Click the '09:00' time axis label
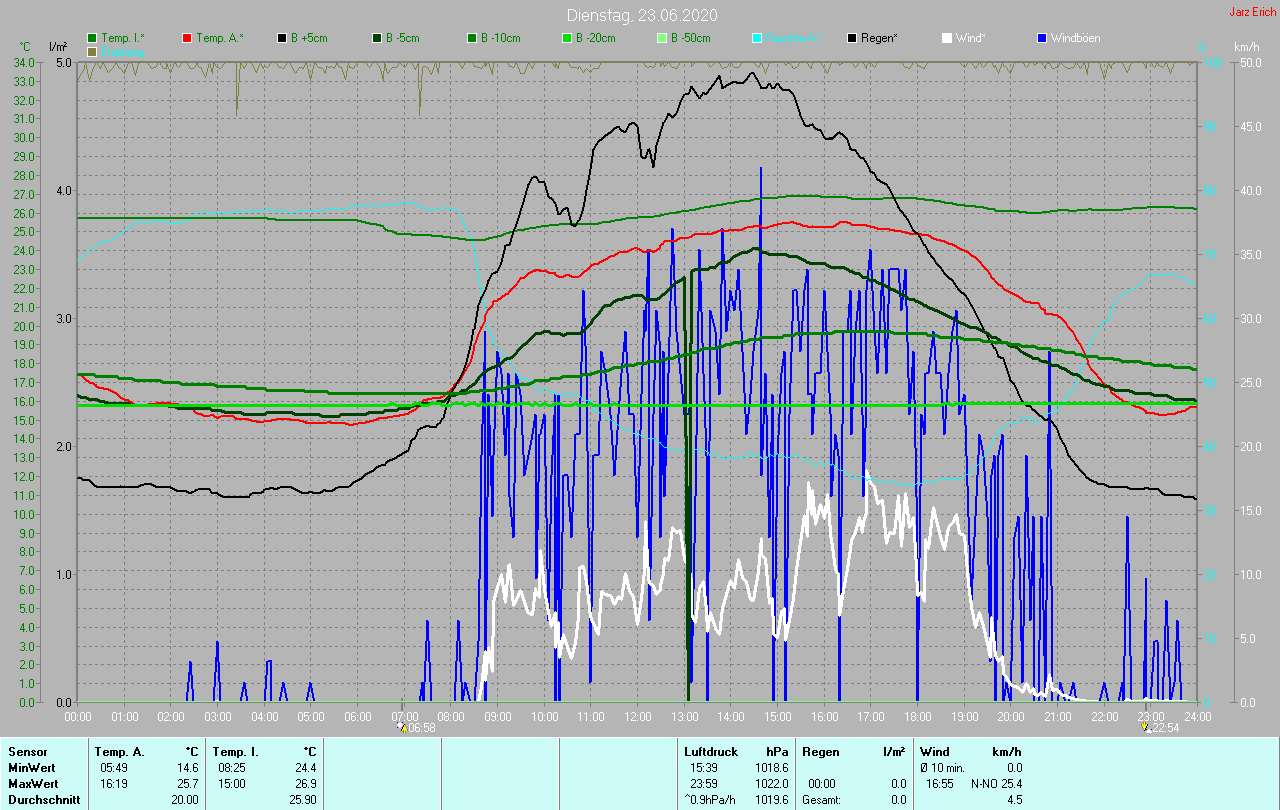This screenshot has height=810, width=1280. 498,716
